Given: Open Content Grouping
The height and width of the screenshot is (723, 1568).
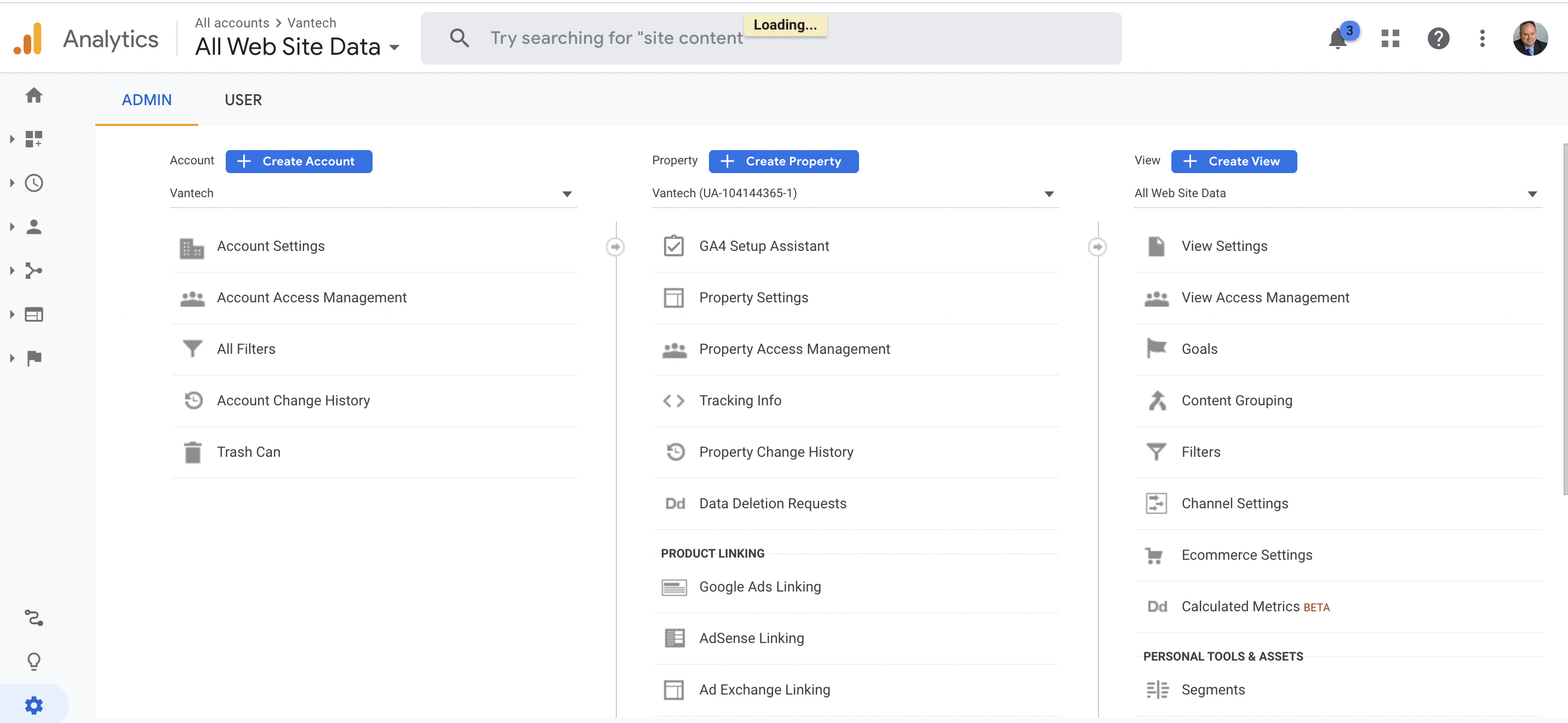Looking at the screenshot, I should pyautogui.click(x=1339, y=400).
